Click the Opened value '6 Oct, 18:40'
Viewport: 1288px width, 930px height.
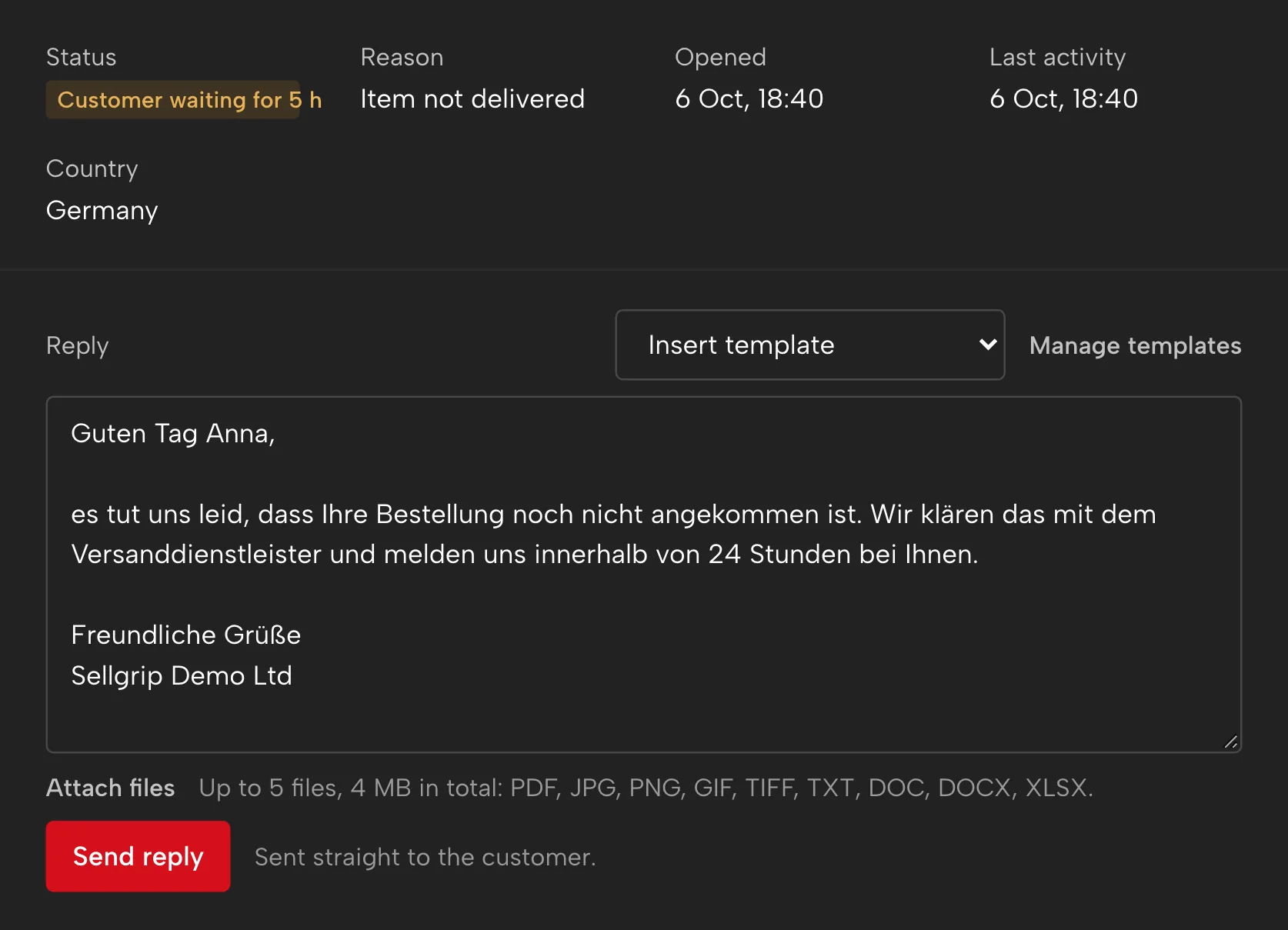pos(749,99)
